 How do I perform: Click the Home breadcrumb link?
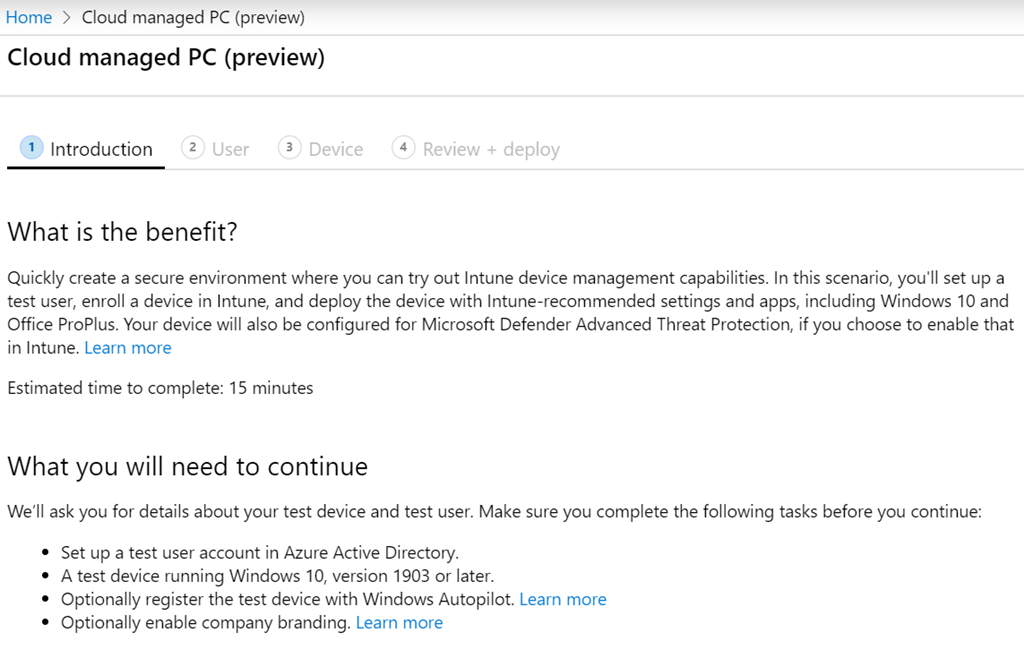(x=29, y=17)
